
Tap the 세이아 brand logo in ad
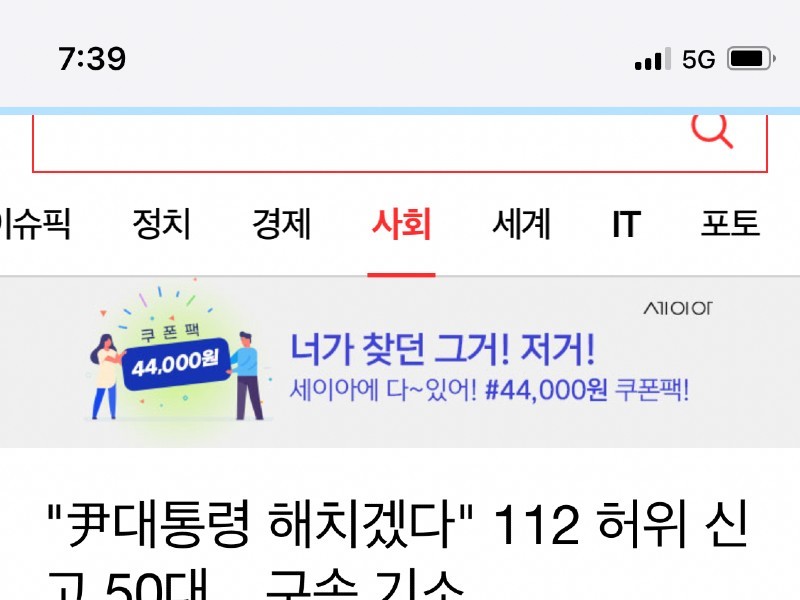point(677,308)
